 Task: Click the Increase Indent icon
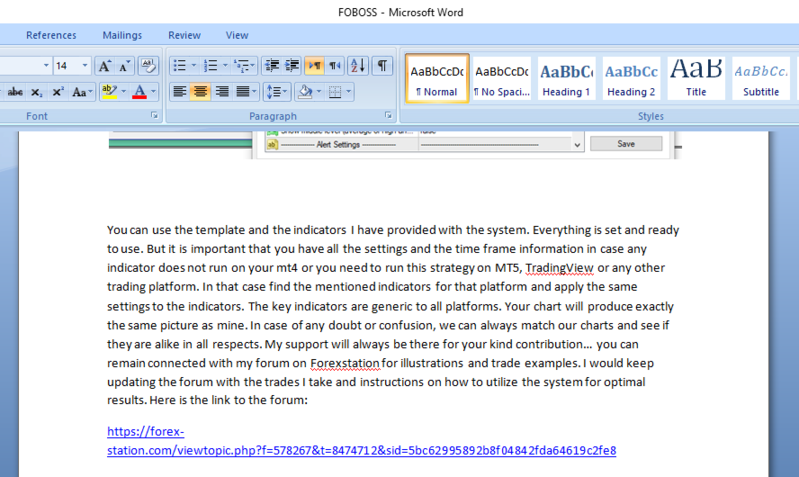point(293,66)
